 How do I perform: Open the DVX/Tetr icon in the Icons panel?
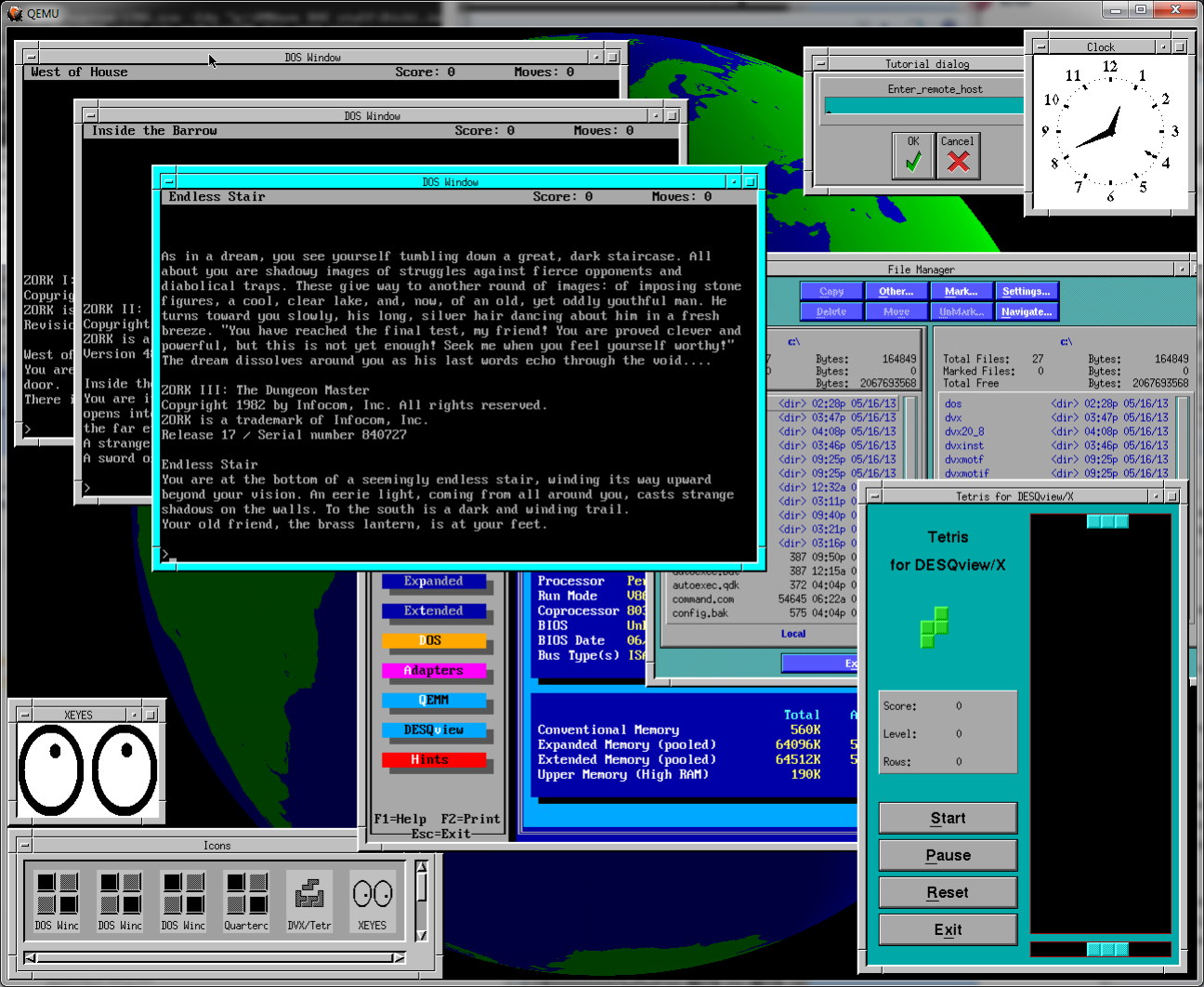(309, 897)
